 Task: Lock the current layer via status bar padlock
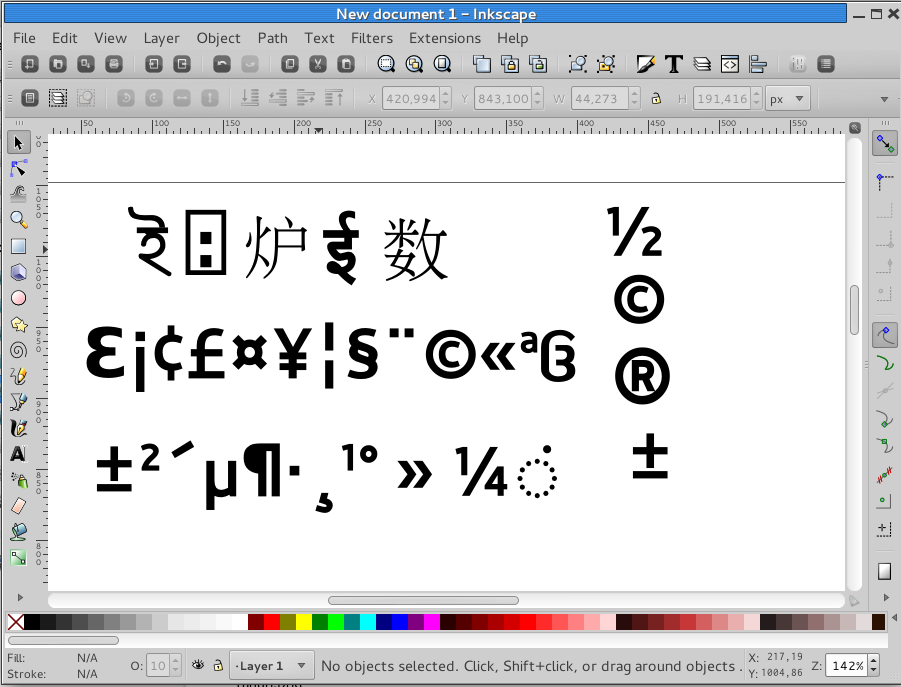(x=217, y=665)
